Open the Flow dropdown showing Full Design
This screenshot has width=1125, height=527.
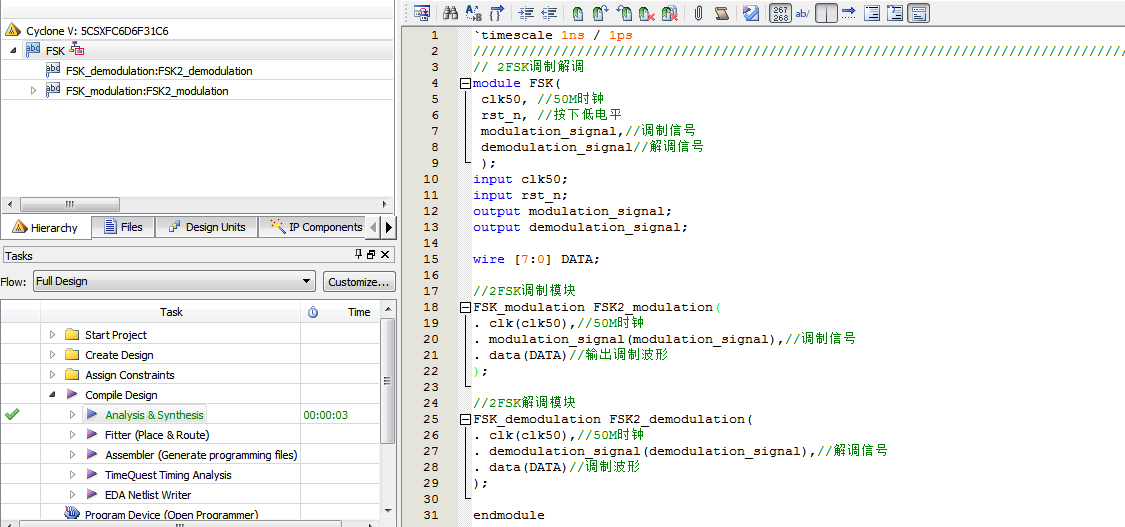175,281
